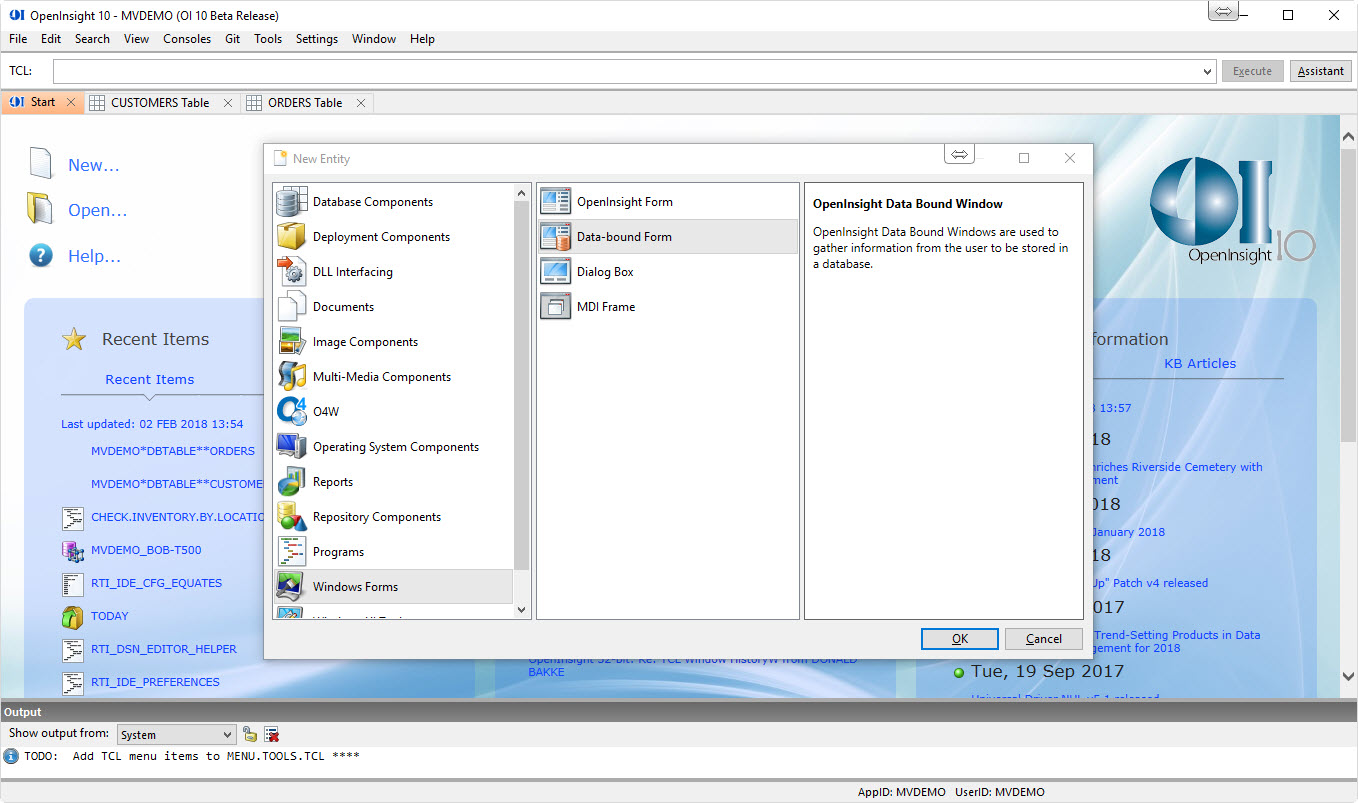Viewport: 1358px width, 803px height.
Task: Click category list scroll-down arrow
Action: coord(521,610)
